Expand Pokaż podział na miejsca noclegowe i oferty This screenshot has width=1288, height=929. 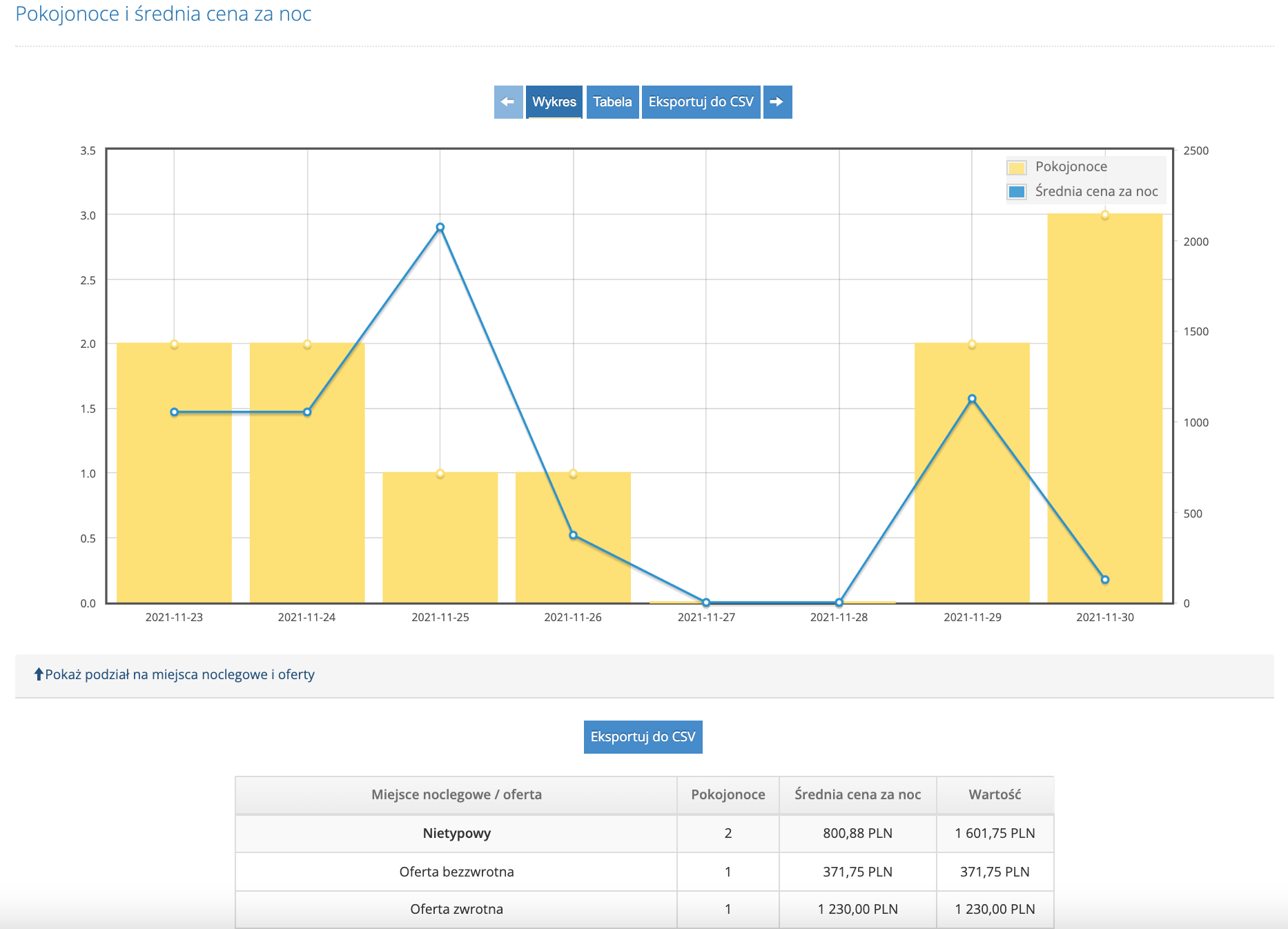coord(179,674)
